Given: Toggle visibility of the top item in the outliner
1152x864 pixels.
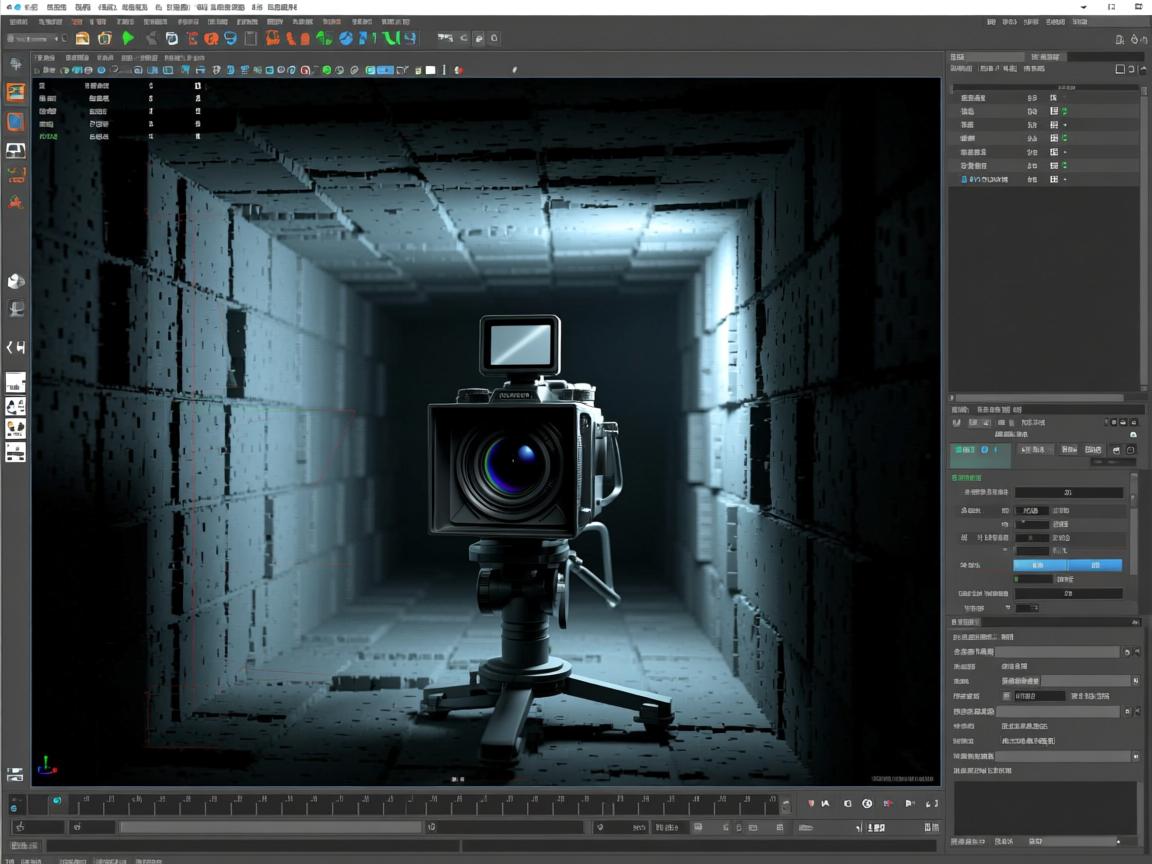Looking at the screenshot, I should pos(1055,98).
